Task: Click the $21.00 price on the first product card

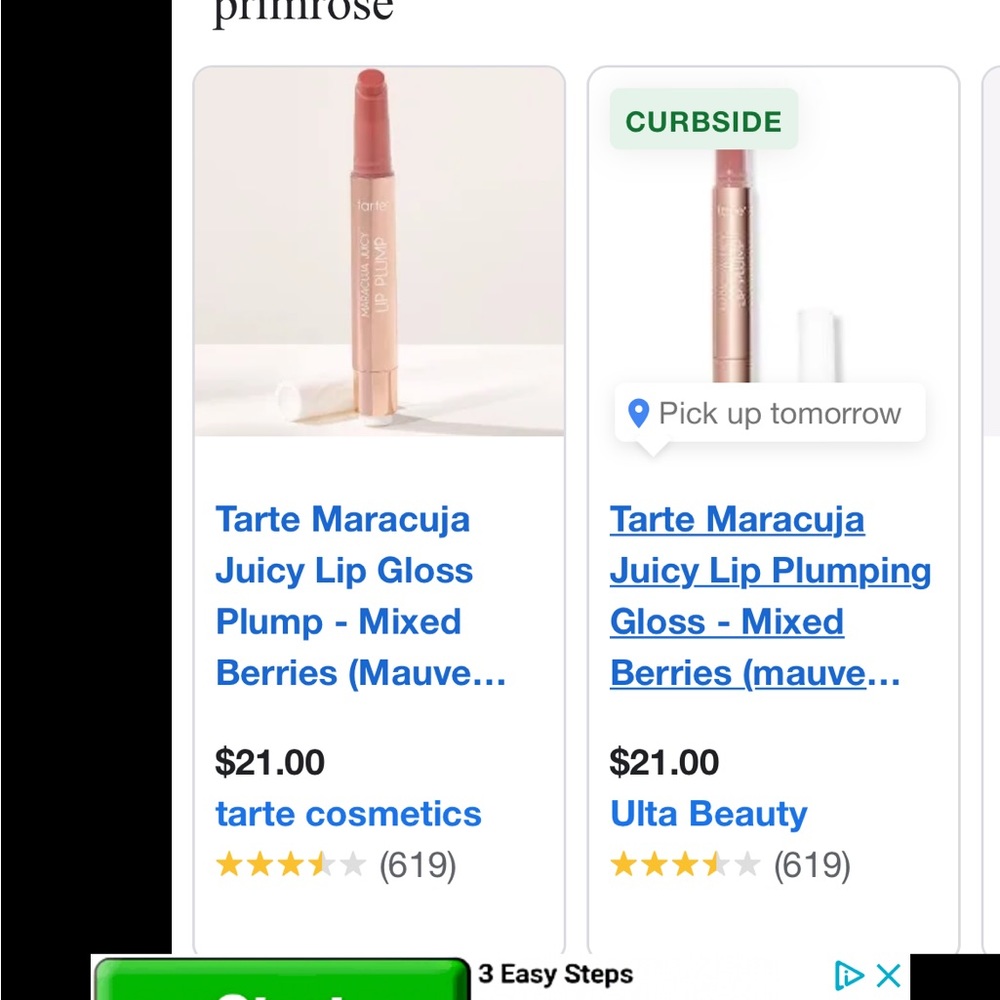Action: pyautogui.click(x=269, y=762)
